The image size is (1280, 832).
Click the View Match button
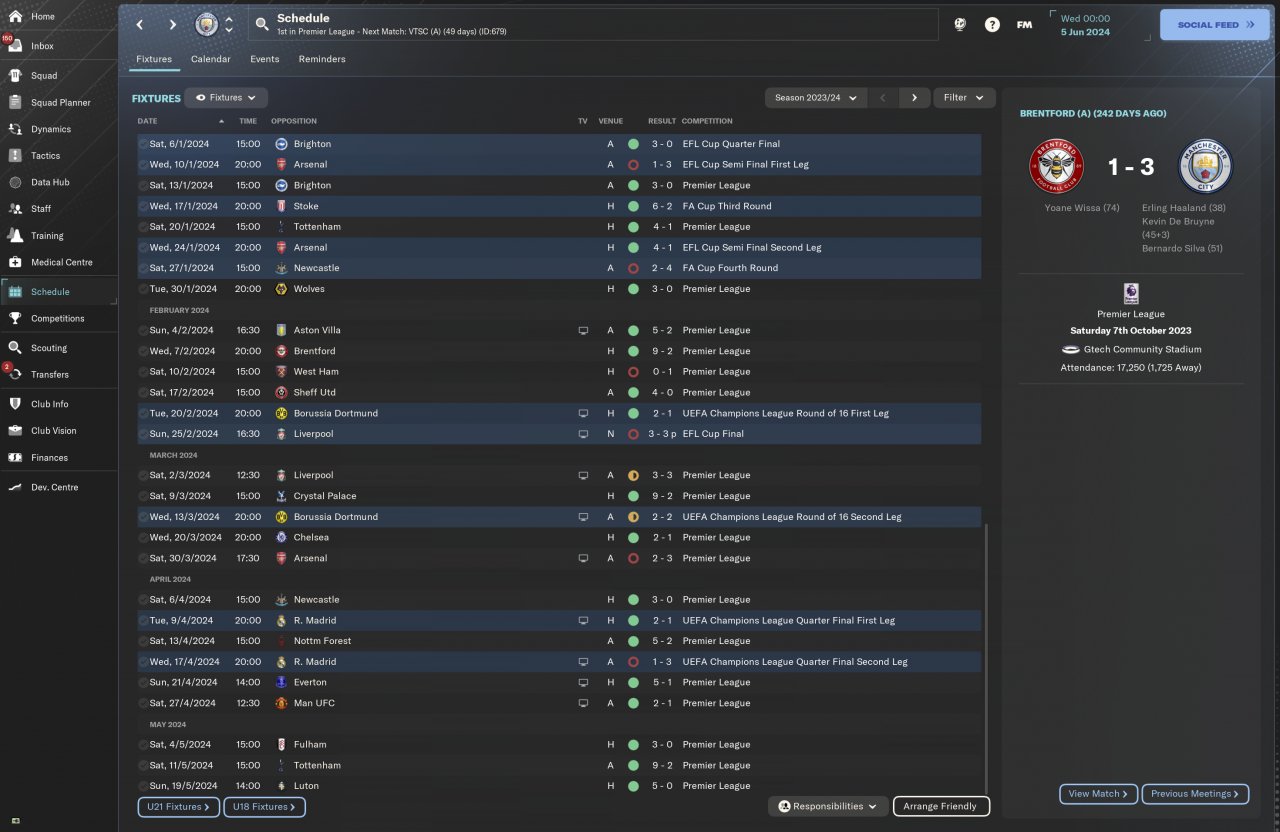pos(1098,794)
